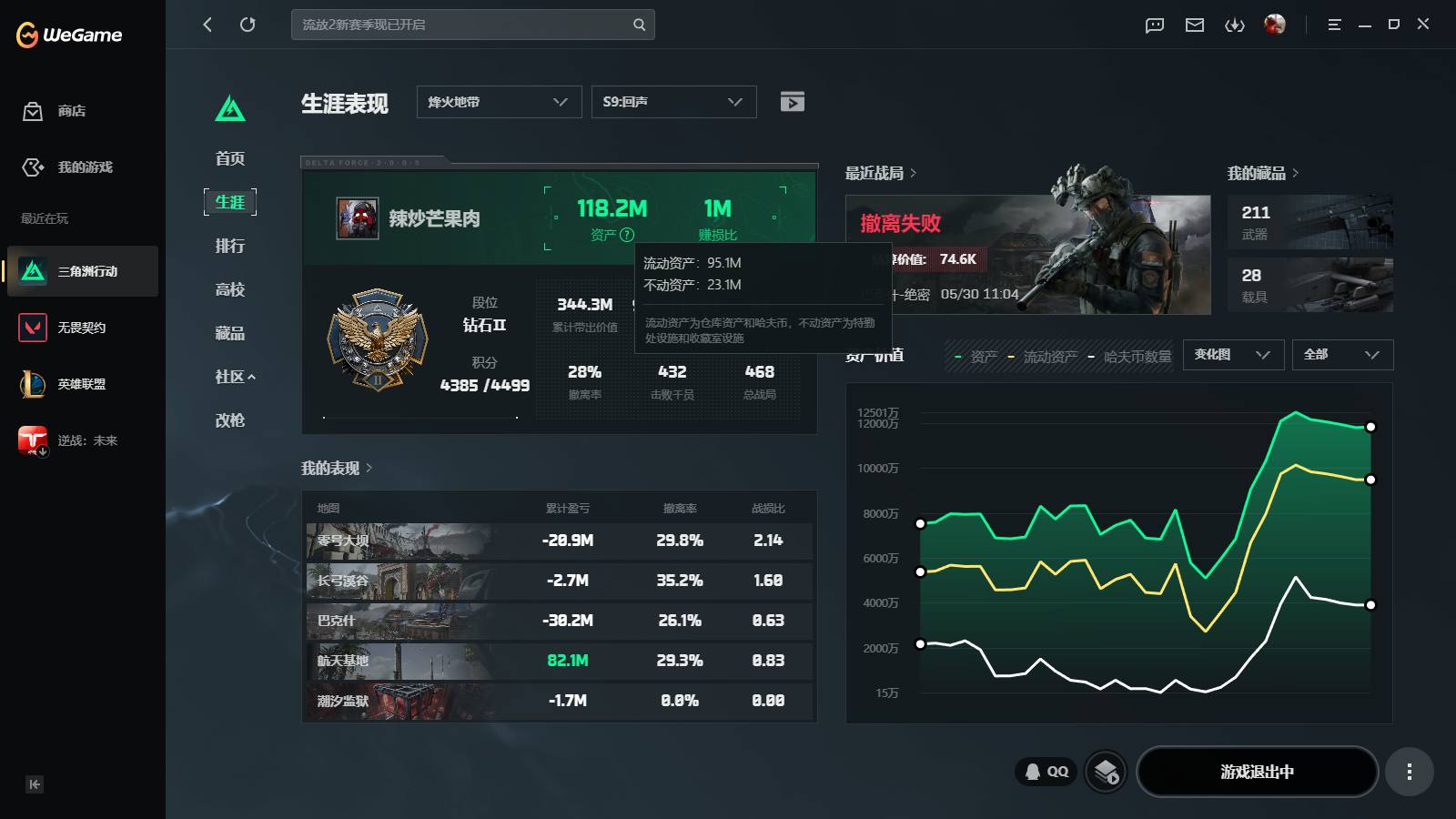Image resolution: width=1456 pixels, height=819 pixels.
Task: Select the 潮汐监狱 map row
Action: point(559,701)
